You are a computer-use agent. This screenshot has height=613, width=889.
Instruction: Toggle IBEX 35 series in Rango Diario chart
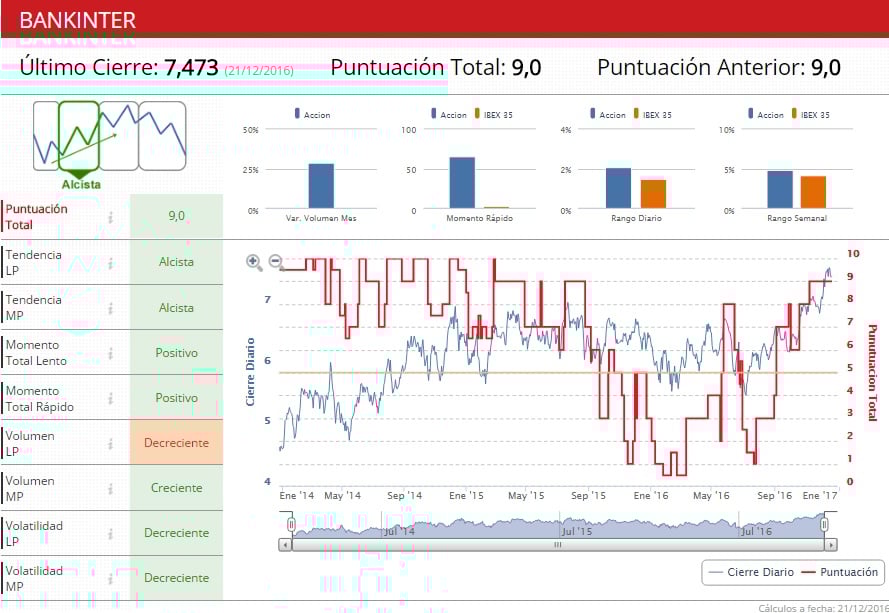click(652, 115)
